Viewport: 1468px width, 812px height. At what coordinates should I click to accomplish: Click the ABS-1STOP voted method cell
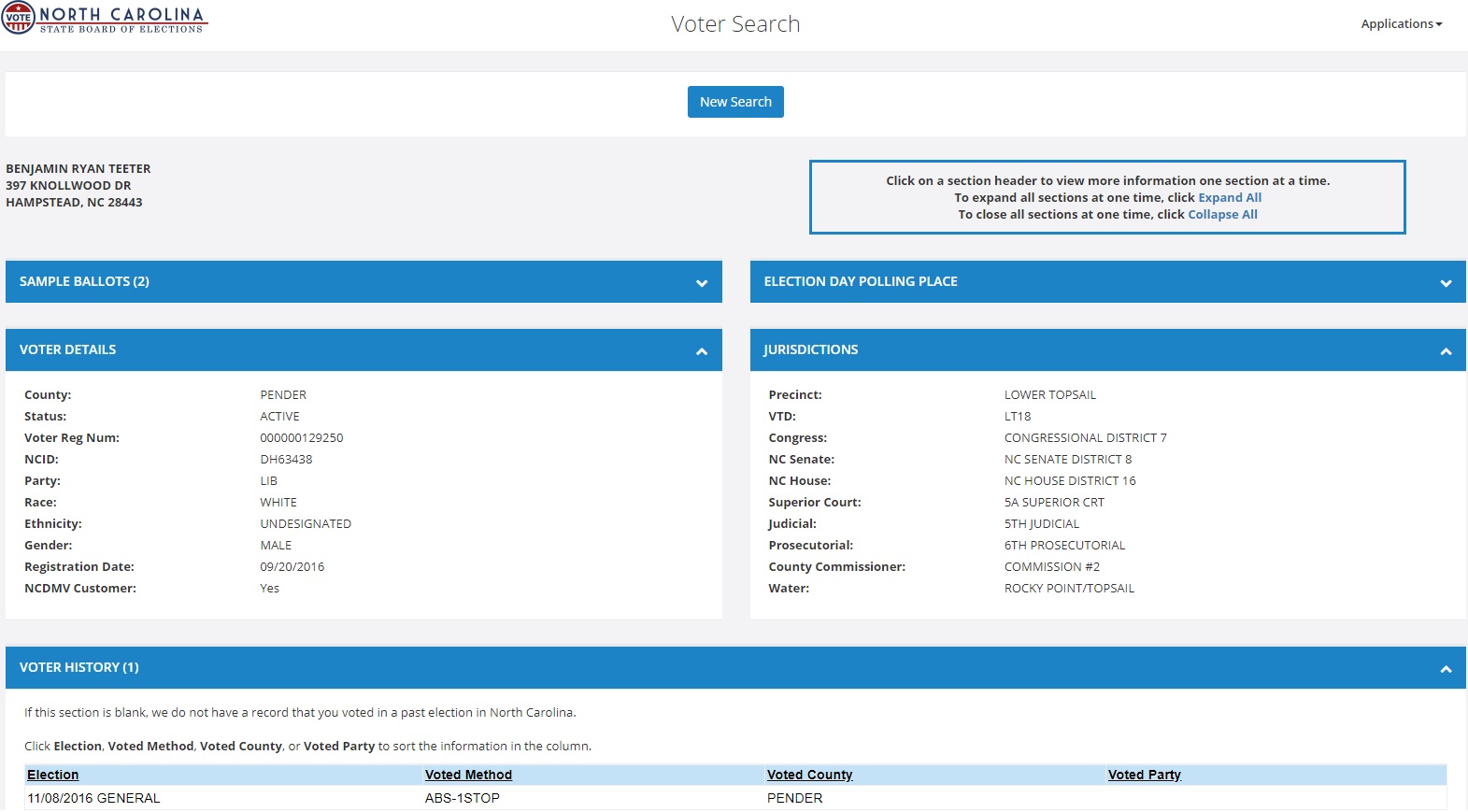coord(463,798)
